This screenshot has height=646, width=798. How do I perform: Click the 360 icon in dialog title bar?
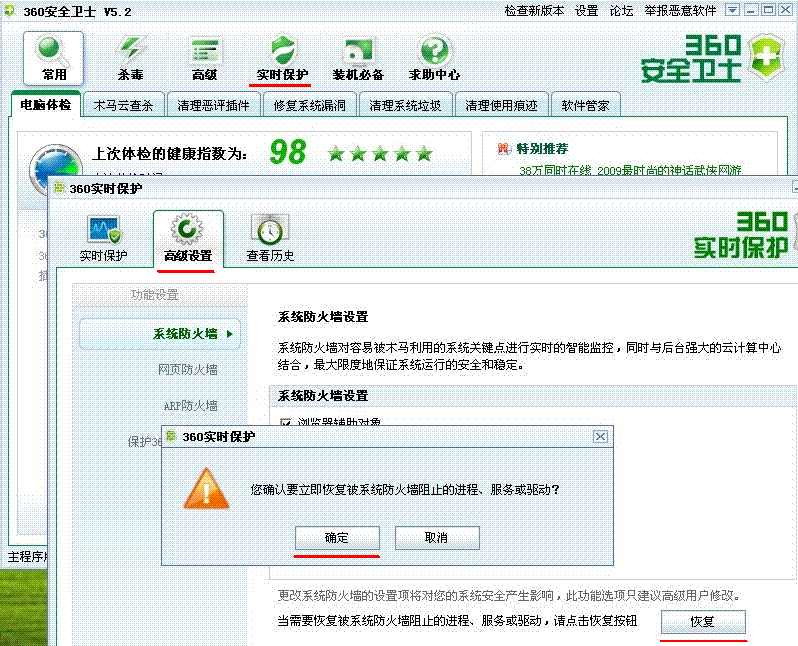pos(170,436)
